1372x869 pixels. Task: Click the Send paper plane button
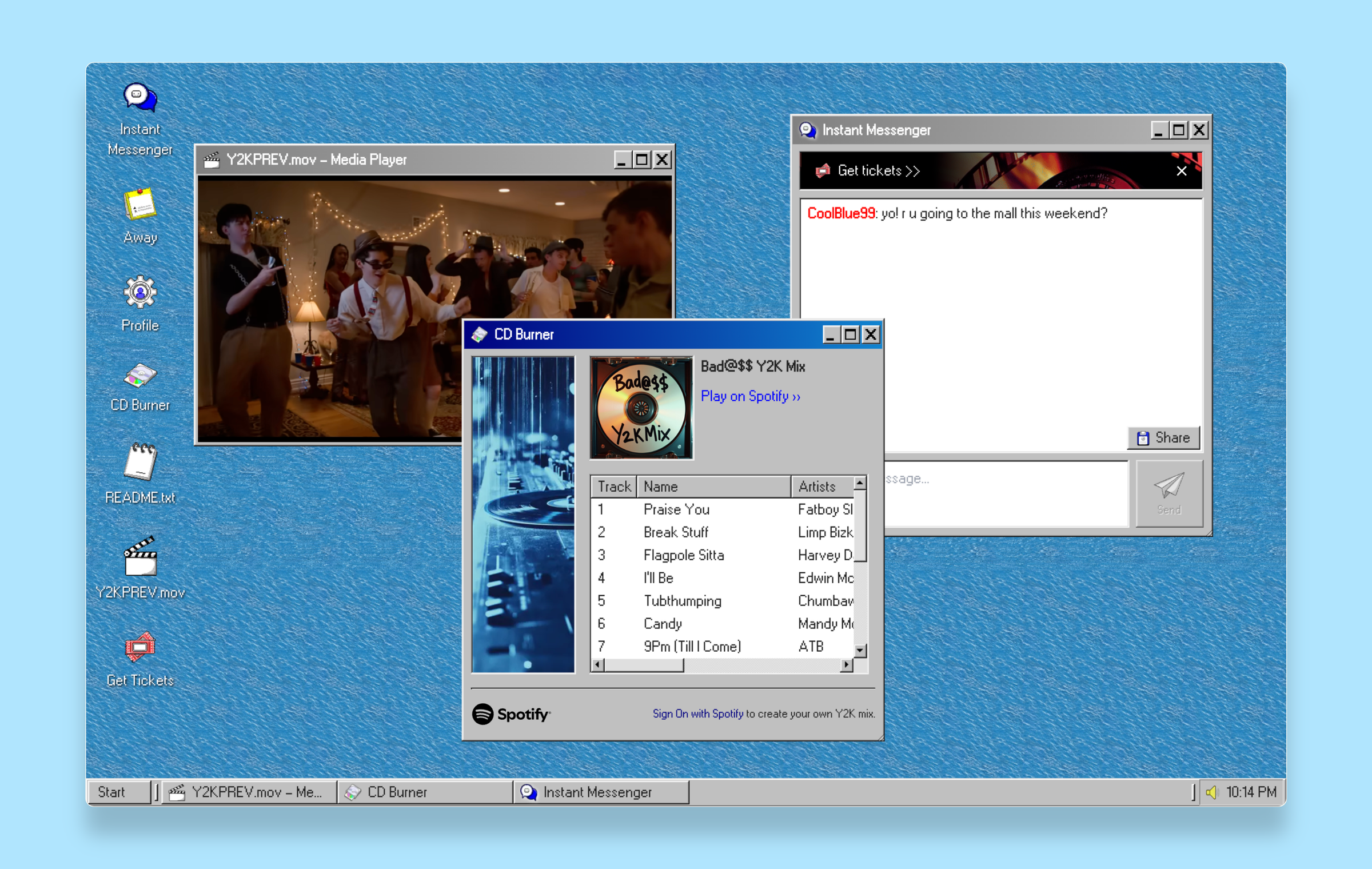click(1169, 493)
